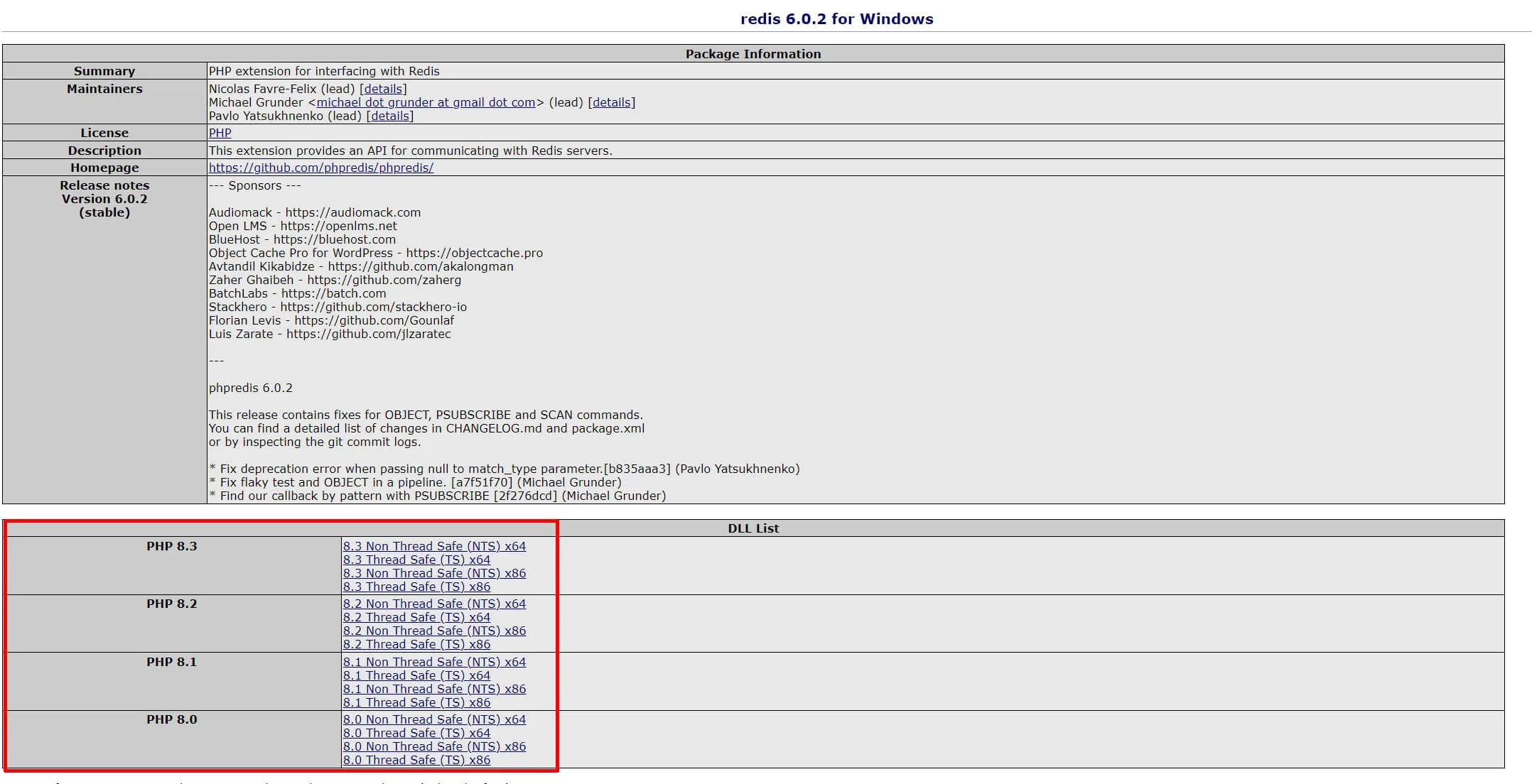Viewport: 1532px width, 784px height.
Task: Click the 'License' row label
Action: (104, 133)
